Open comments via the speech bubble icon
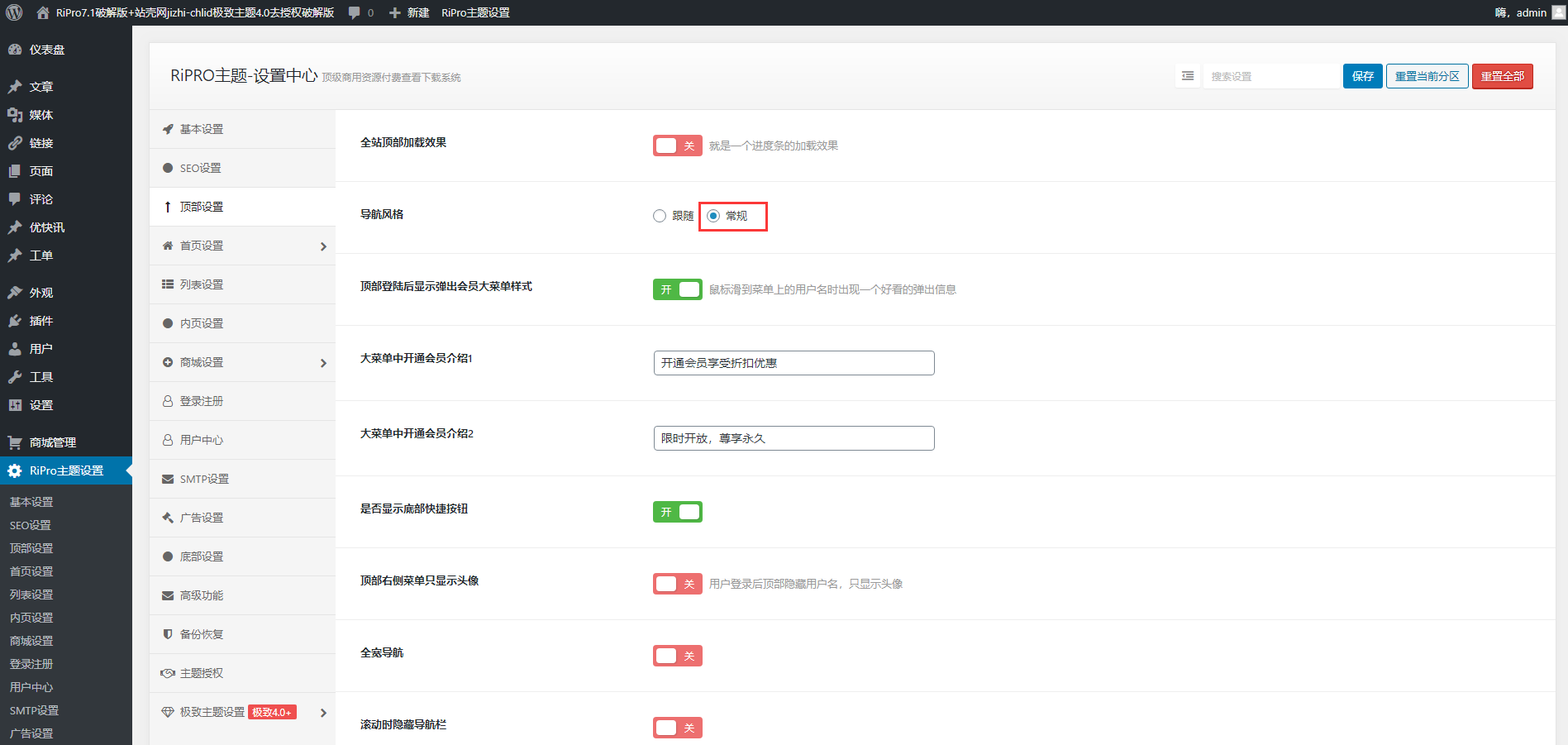 [x=355, y=12]
